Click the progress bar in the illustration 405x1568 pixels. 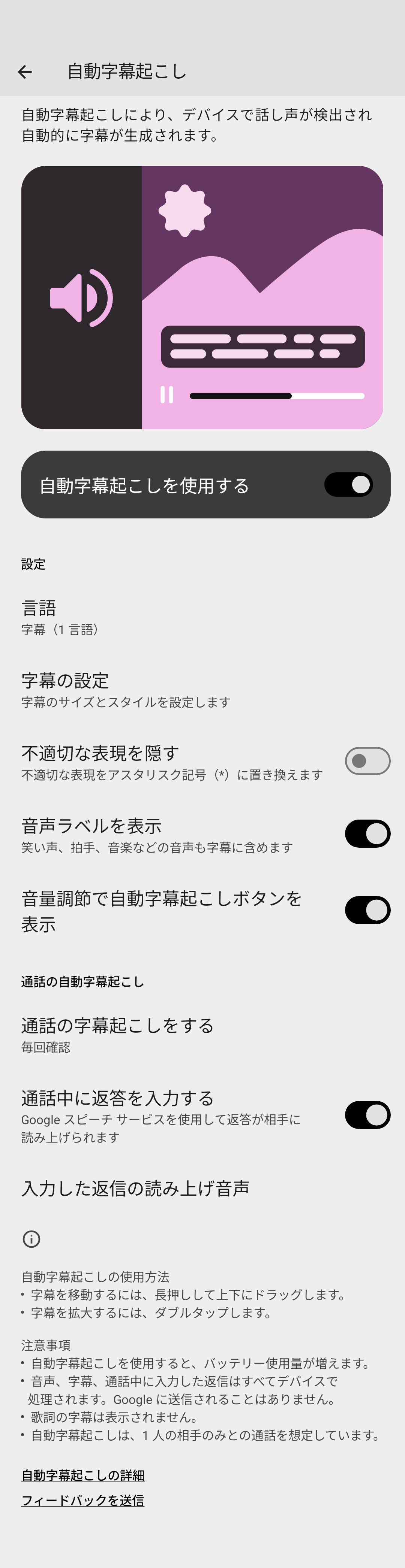(x=276, y=396)
